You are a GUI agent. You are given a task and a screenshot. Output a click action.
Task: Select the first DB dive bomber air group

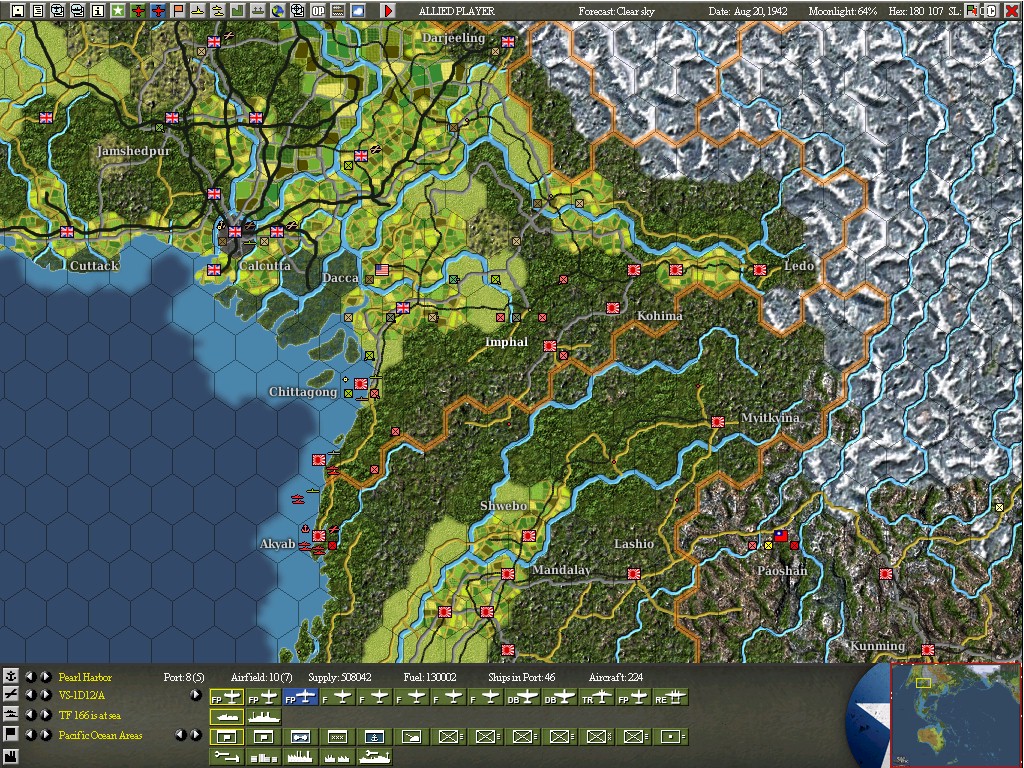coord(523,697)
